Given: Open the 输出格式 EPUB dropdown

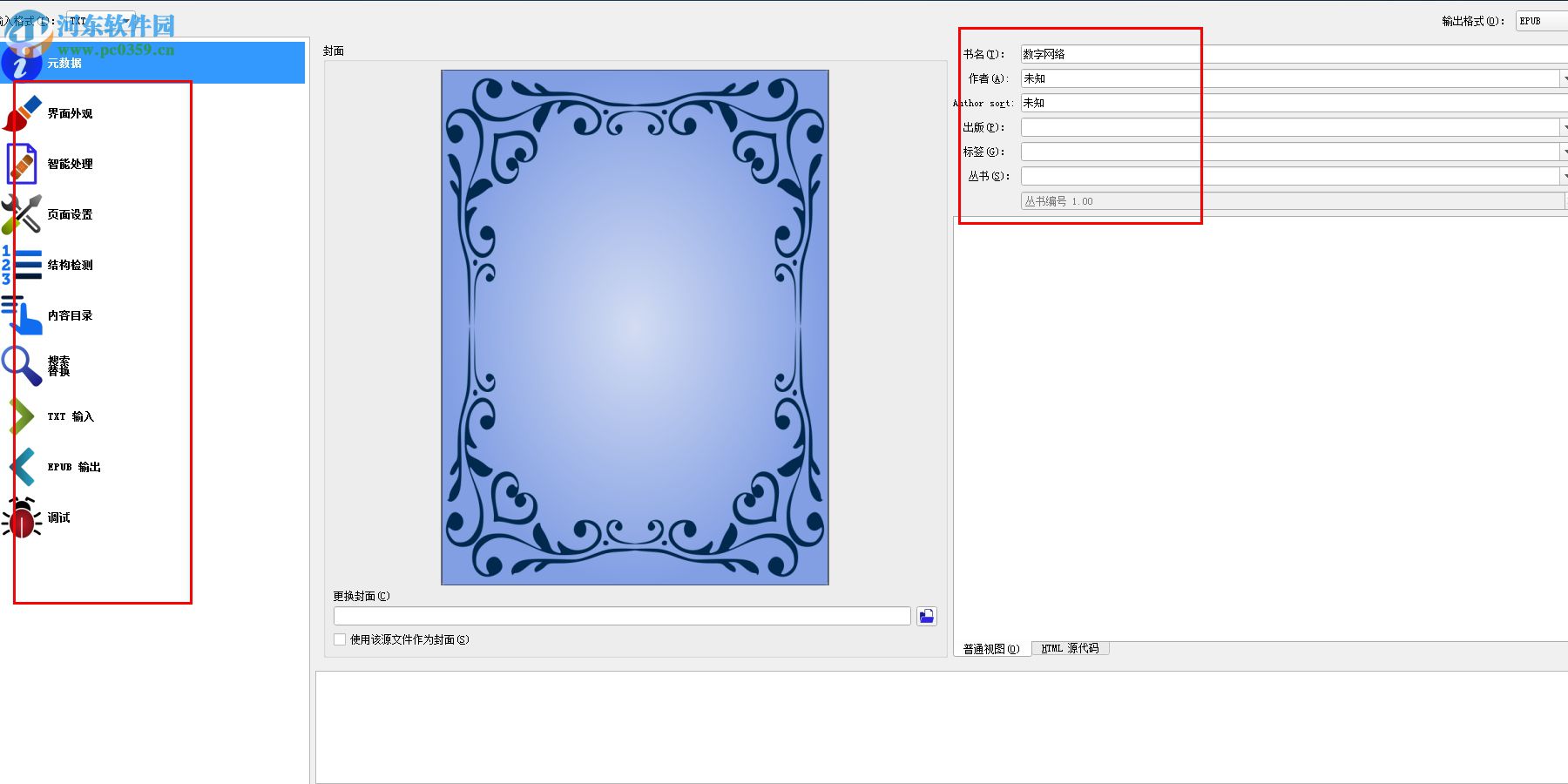Looking at the screenshot, I should point(1542,21).
